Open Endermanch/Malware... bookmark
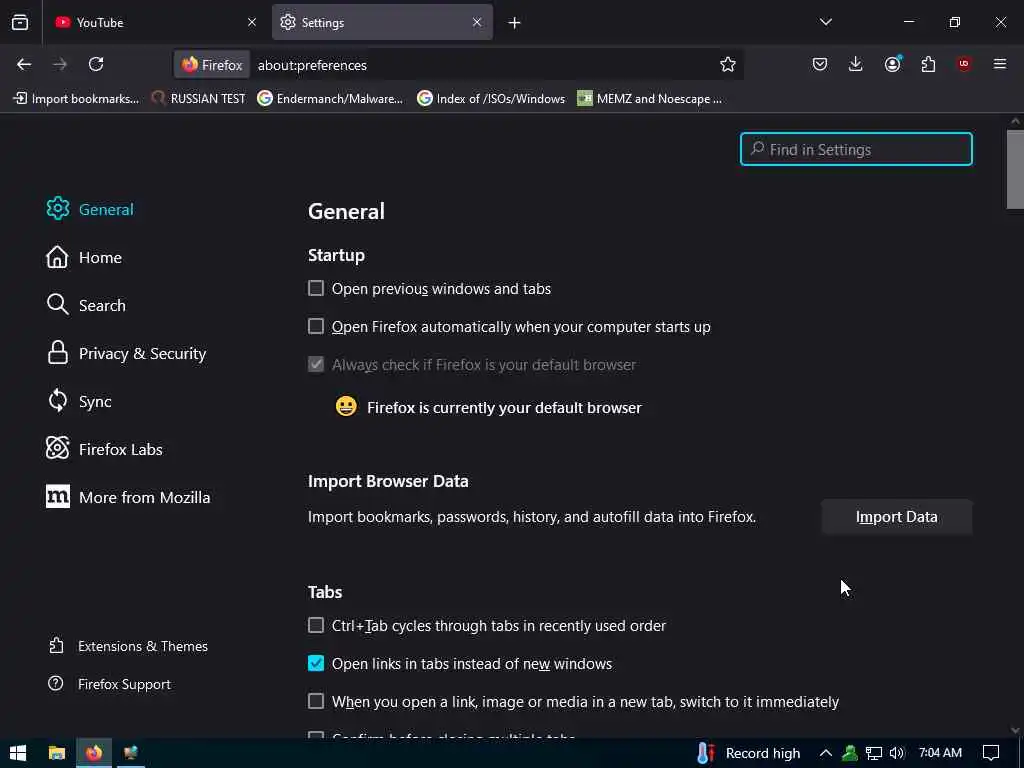1024x768 pixels. pos(330,99)
